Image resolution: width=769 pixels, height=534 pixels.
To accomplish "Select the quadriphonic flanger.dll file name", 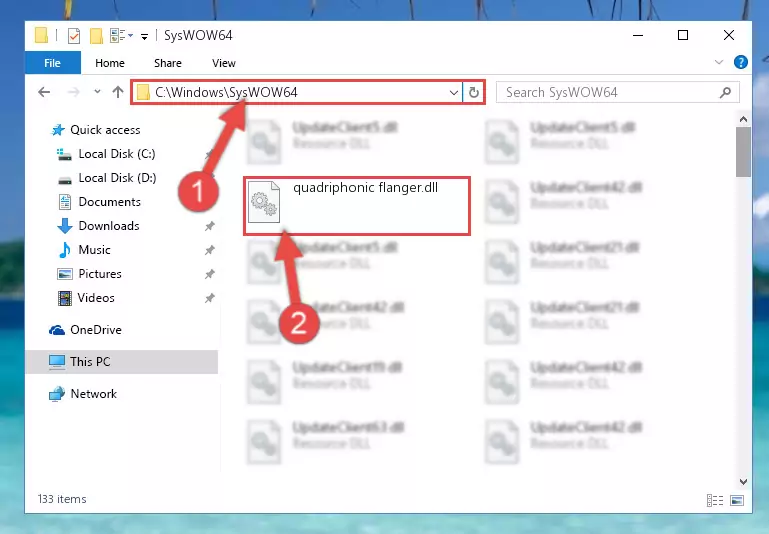I will pos(365,187).
